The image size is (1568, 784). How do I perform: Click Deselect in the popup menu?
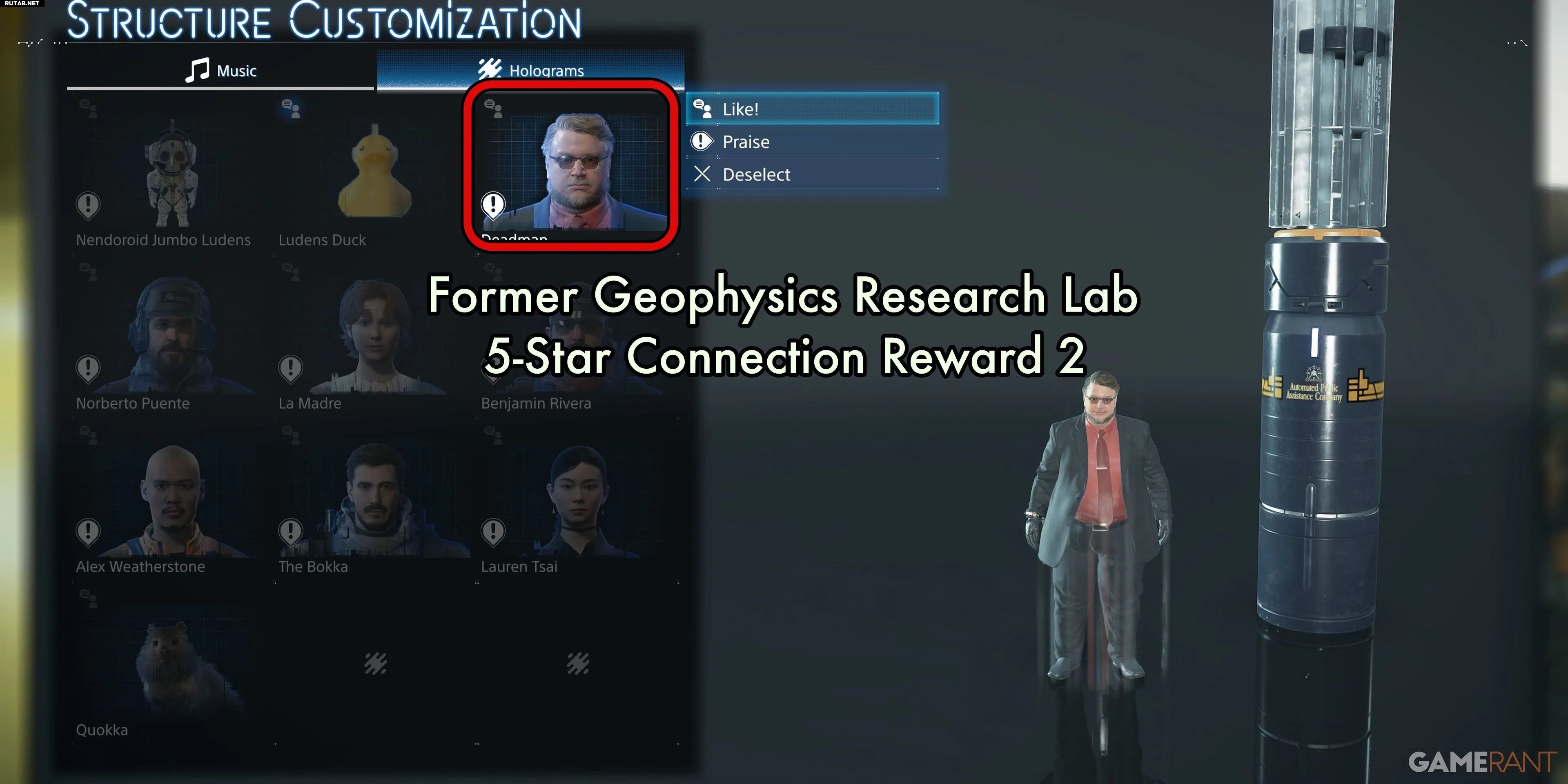(813, 175)
